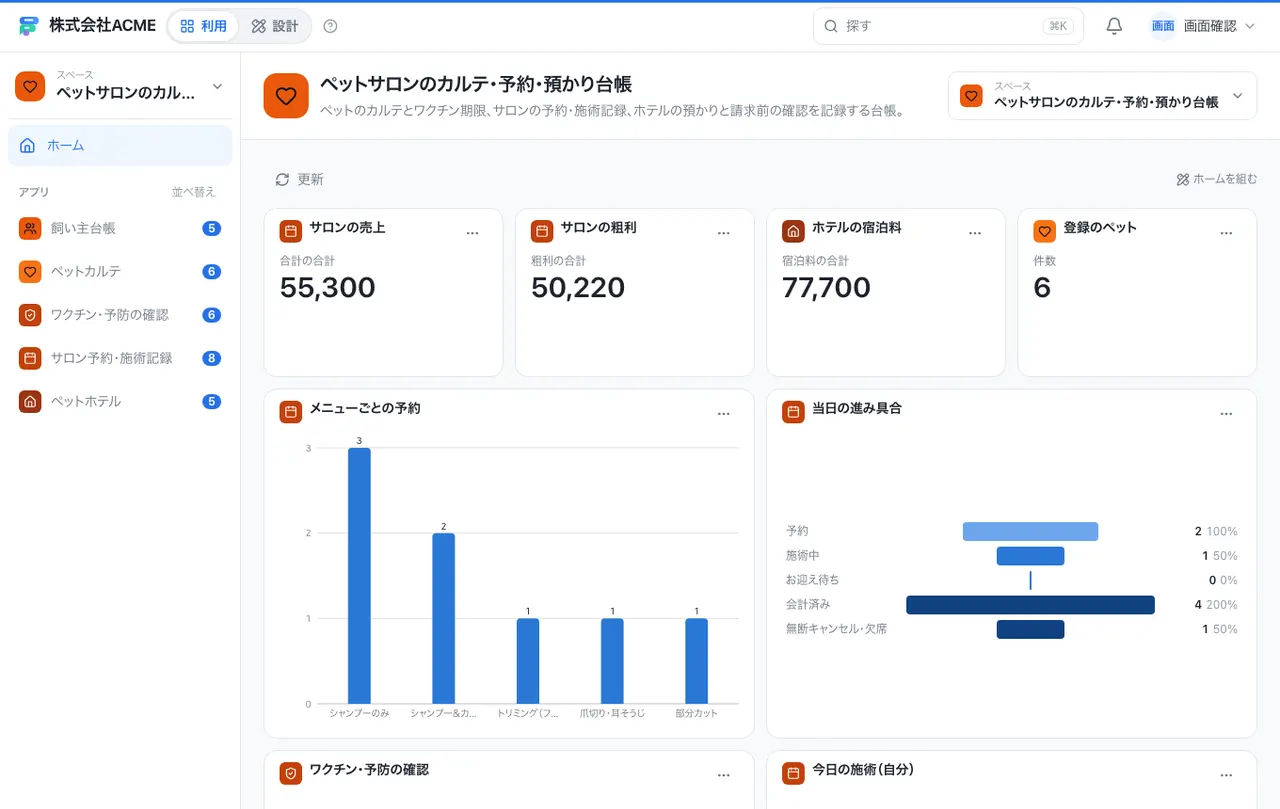The height and width of the screenshot is (809, 1280).
Task: Click the 探す search field
Action: pos(948,26)
